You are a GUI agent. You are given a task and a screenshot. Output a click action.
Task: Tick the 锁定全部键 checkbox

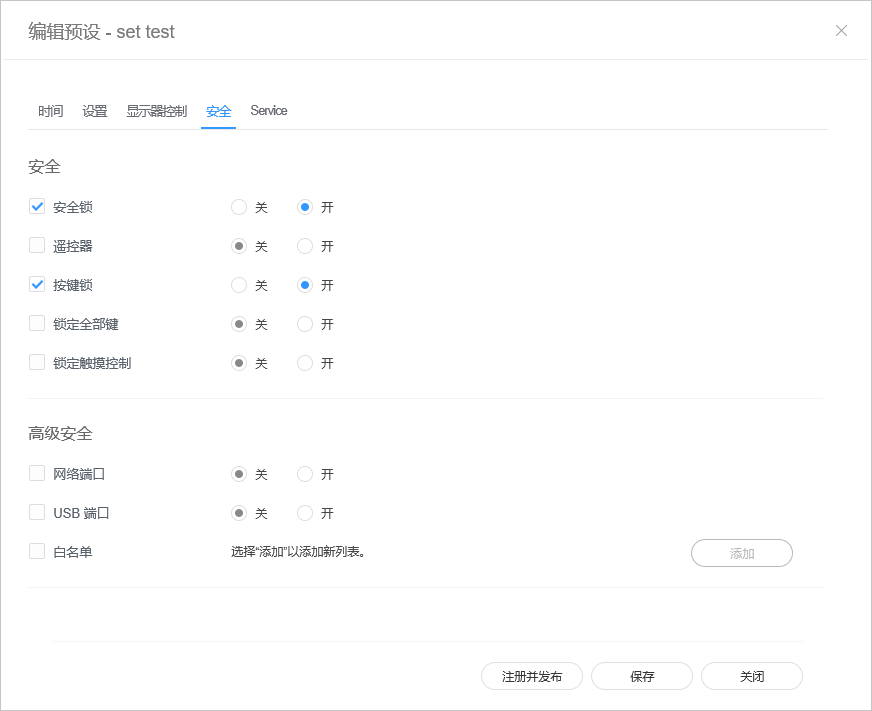tap(37, 324)
